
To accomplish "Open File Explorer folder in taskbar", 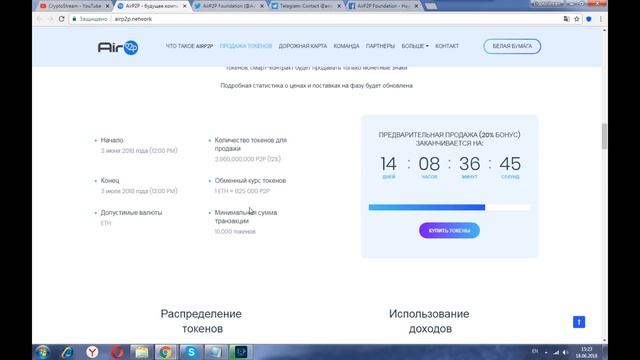I will point(142,352).
